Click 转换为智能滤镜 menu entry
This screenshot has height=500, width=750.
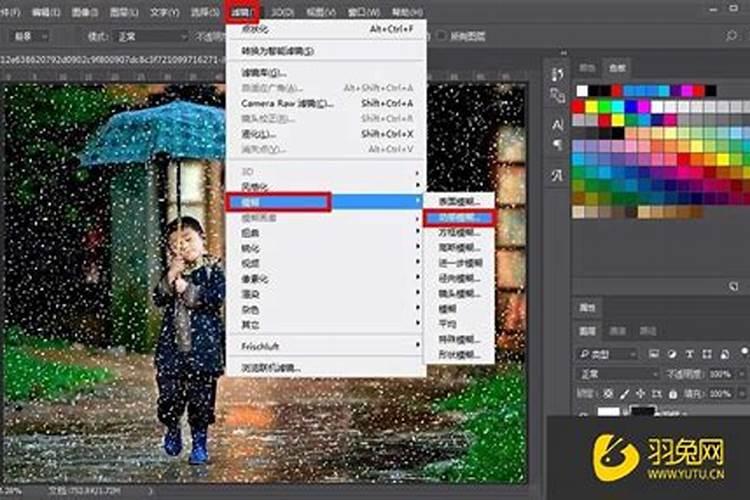point(277,51)
